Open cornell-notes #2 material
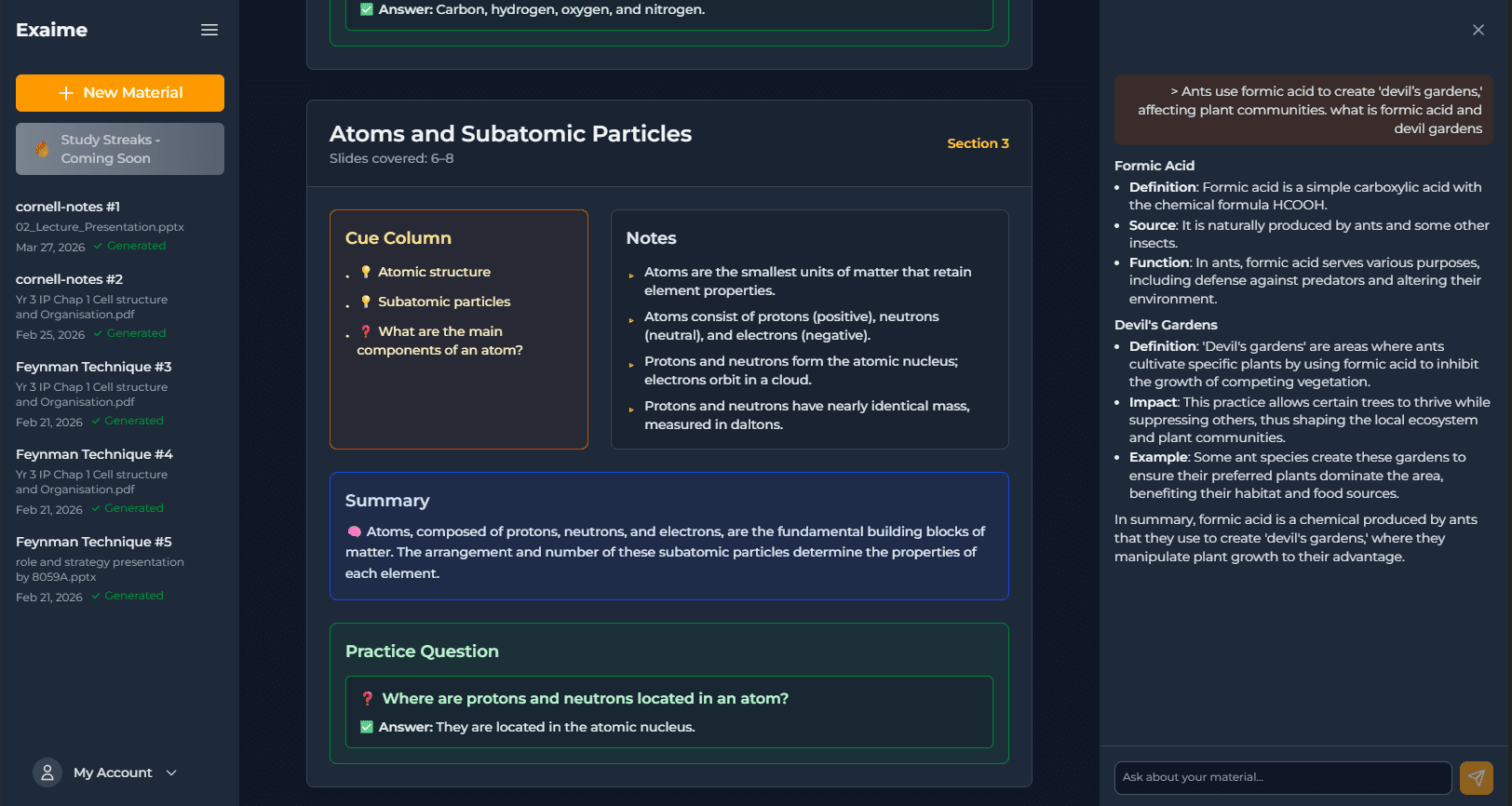The width and height of the screenshot is (1512, 806). tap(120, 306)
